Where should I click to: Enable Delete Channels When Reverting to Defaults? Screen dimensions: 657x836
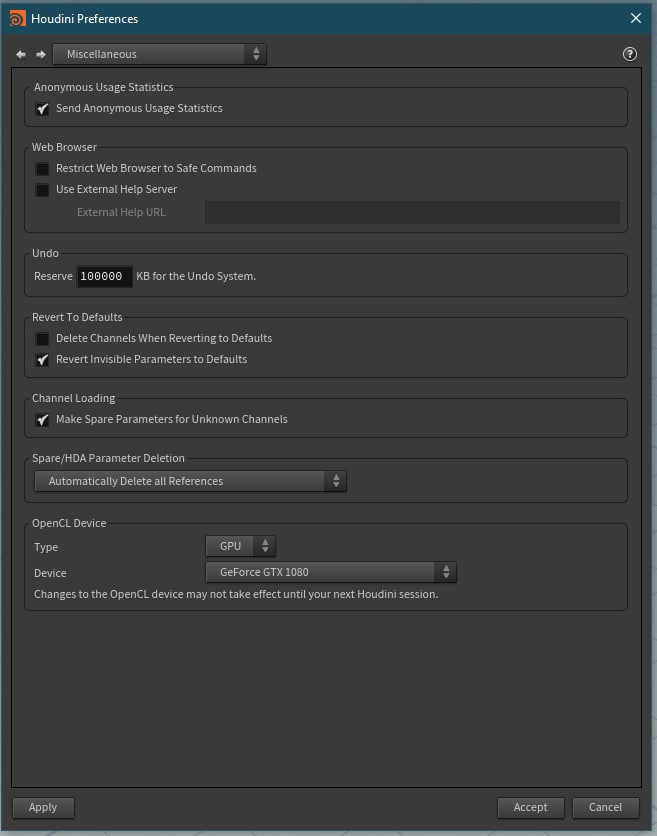pos(42,339)
